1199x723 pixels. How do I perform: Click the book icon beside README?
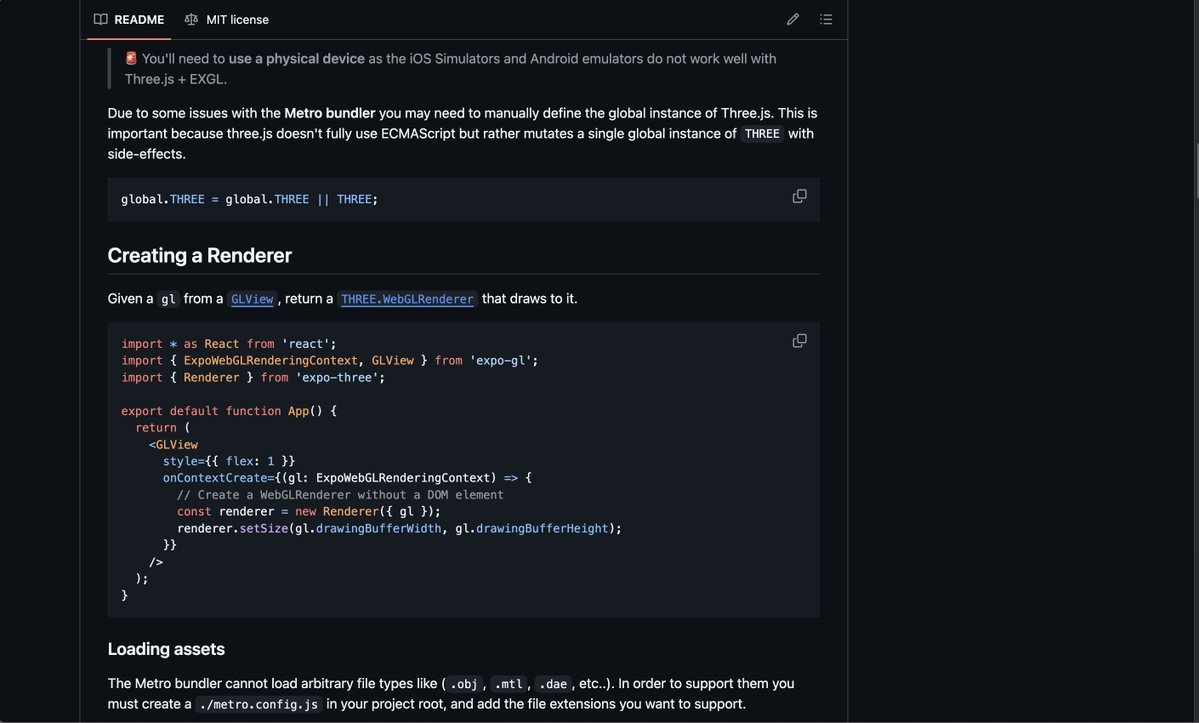click(x=100, y=19)
